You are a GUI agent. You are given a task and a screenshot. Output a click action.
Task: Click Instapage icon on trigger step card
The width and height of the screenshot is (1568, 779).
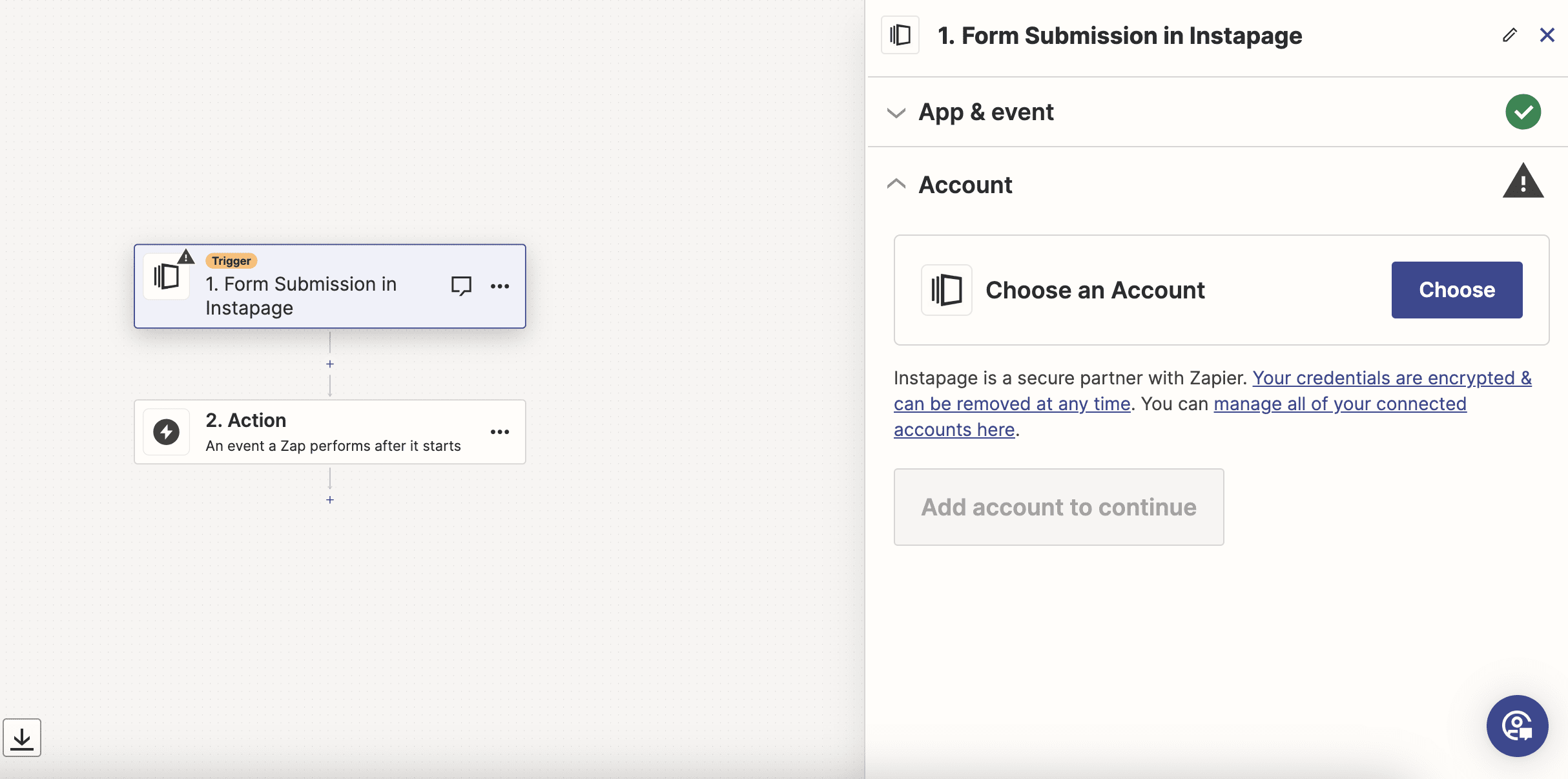(x=166, y=276)
